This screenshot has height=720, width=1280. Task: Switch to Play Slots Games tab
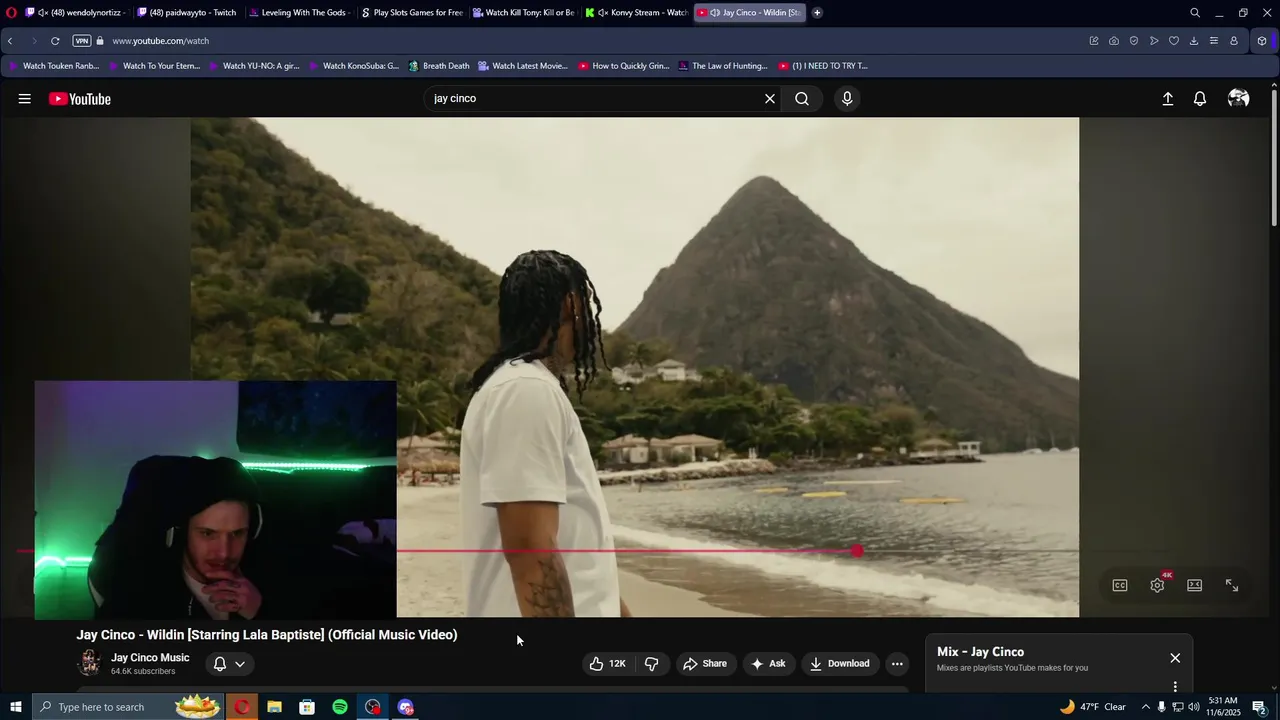(x=411, y=13)
